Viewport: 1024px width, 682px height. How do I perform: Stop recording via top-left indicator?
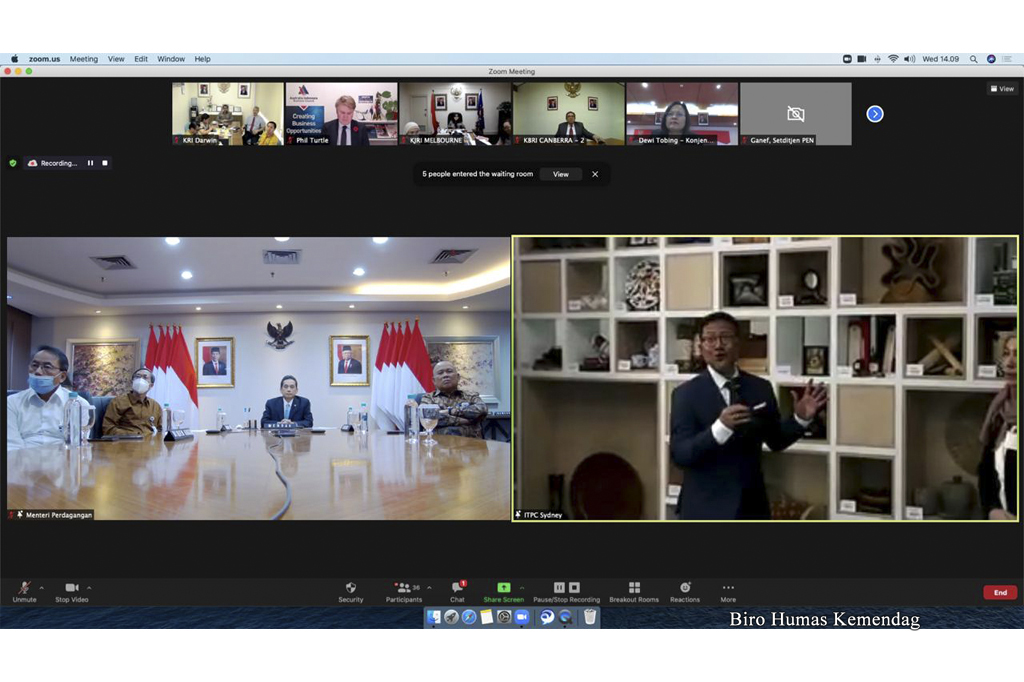[104, 163]
